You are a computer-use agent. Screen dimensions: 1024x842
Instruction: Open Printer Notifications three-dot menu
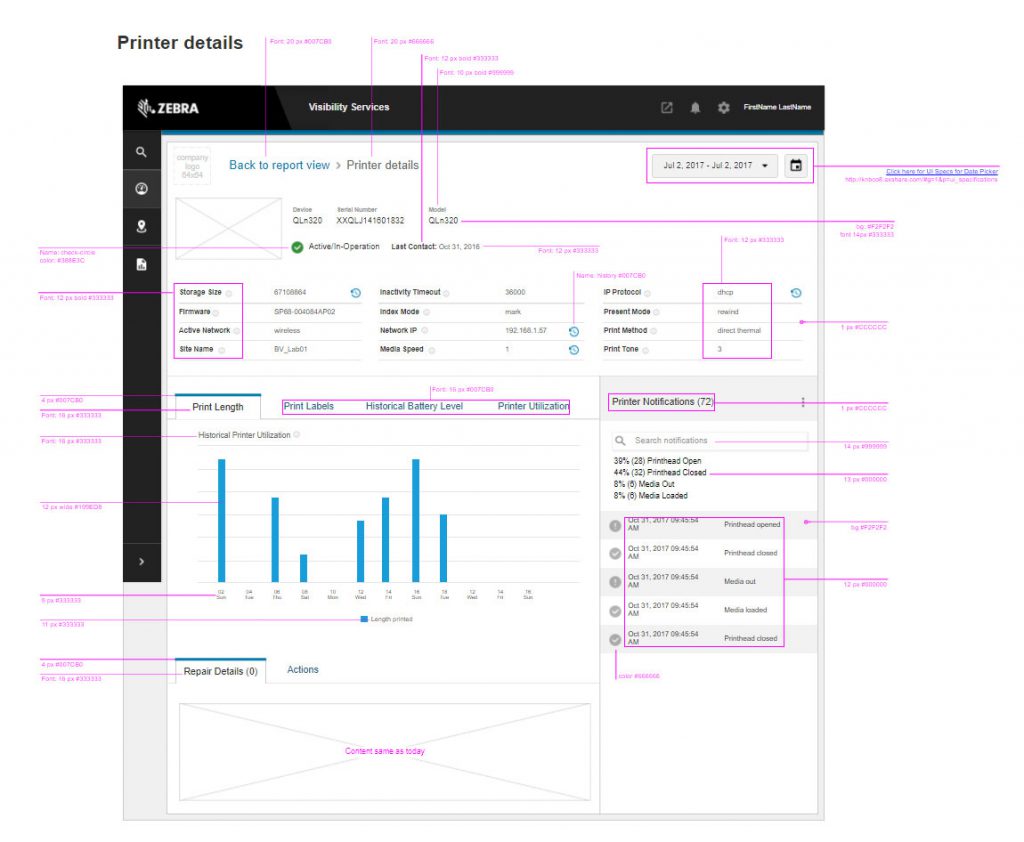[802, 403]
